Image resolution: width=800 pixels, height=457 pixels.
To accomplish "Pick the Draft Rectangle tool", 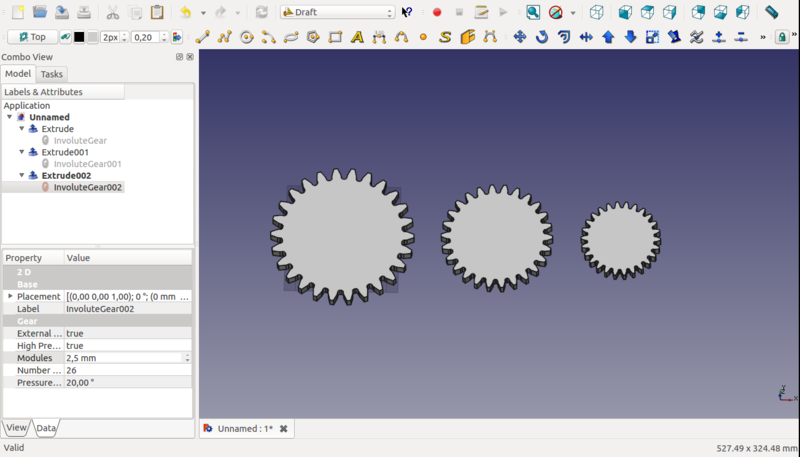I will click(x=335, y=37).
